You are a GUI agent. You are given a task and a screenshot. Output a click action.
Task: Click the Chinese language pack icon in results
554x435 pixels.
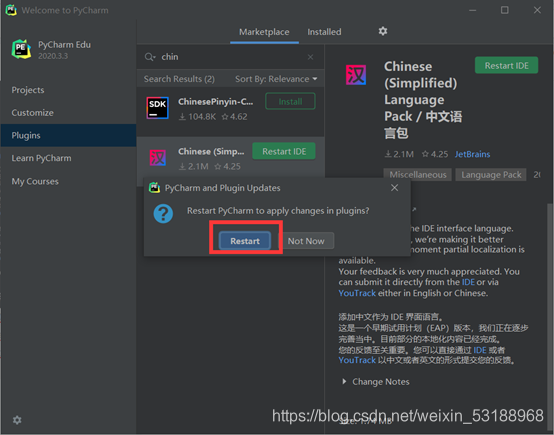[x=158, y=158]
